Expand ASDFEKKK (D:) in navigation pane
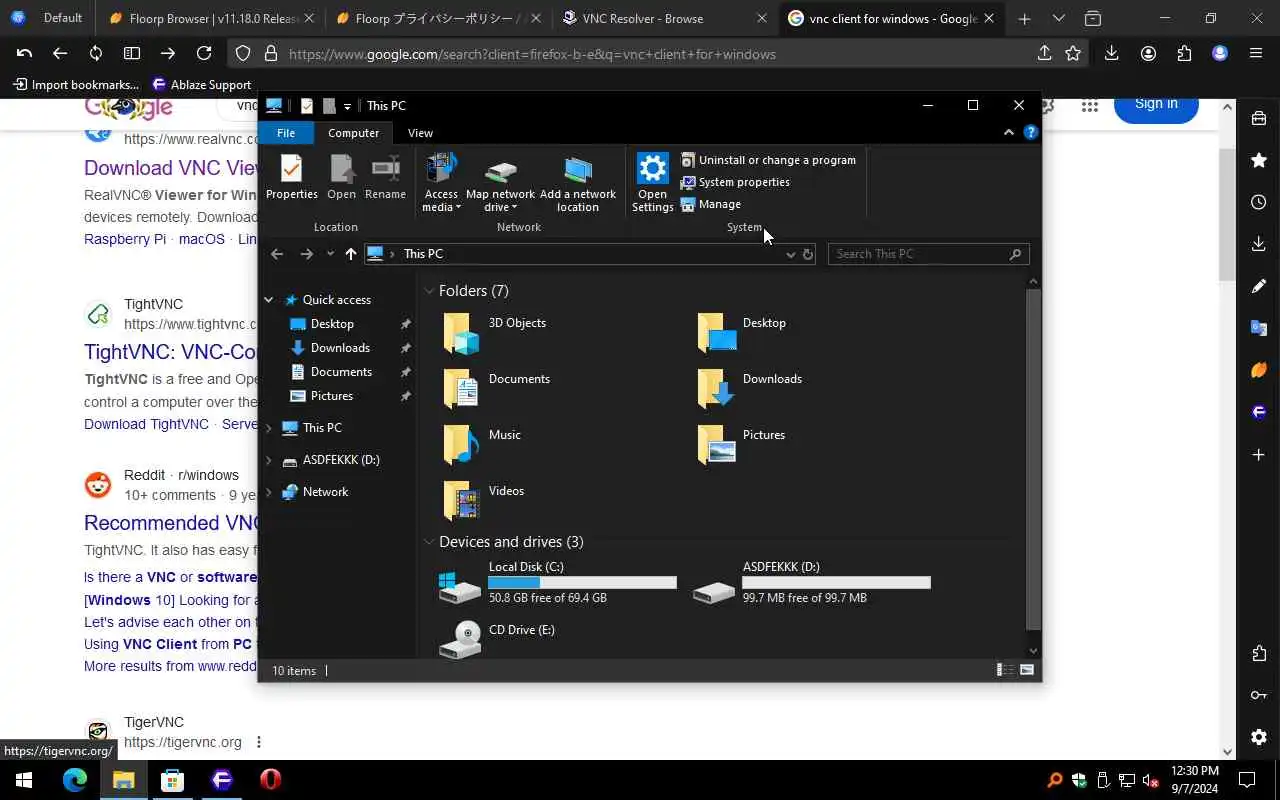Viewport: 1280px width, 800px height. [x=269, y=460]
